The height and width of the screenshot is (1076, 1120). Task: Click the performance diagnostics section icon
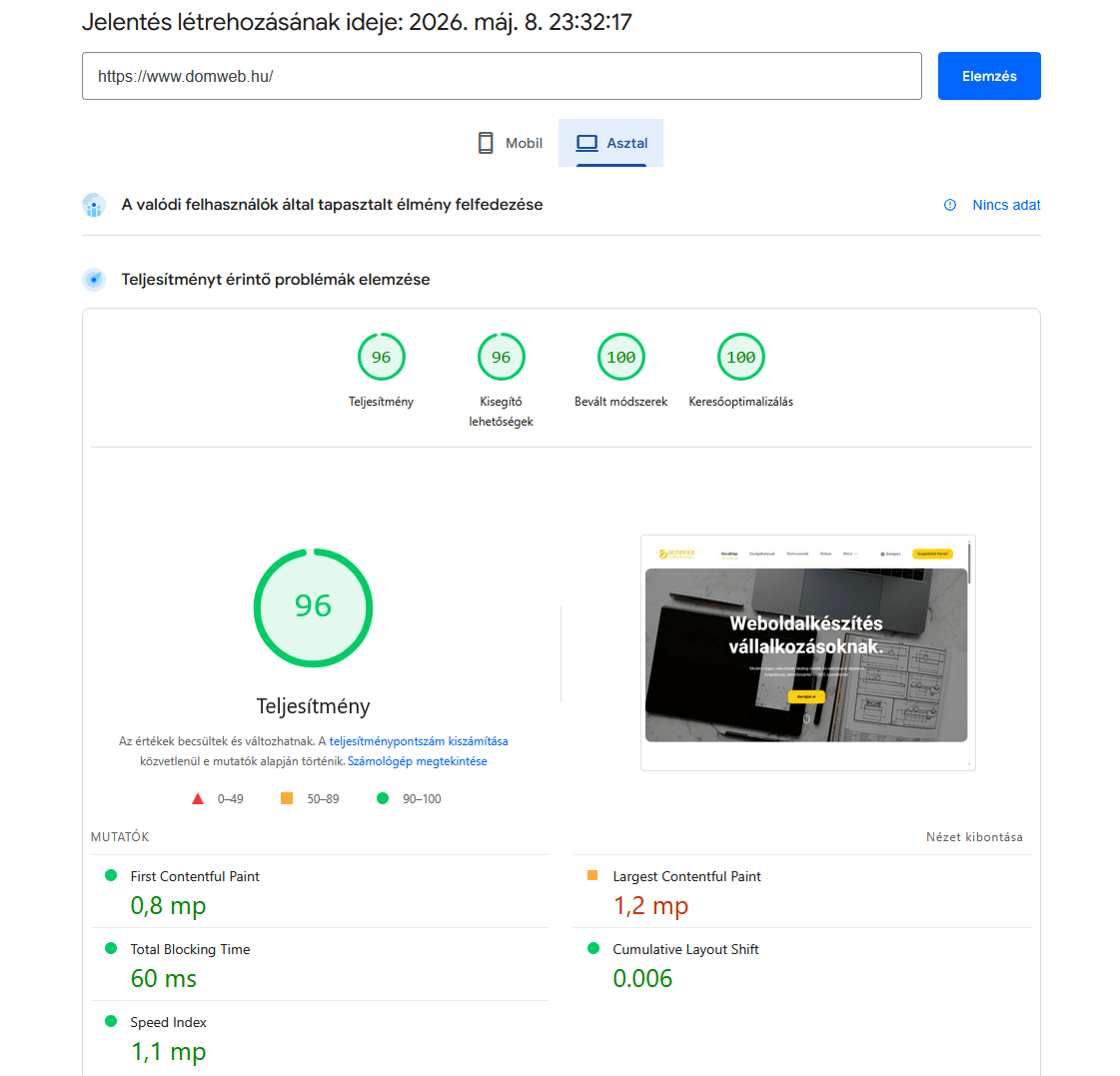pyautogui.click(x=94, y=280)
